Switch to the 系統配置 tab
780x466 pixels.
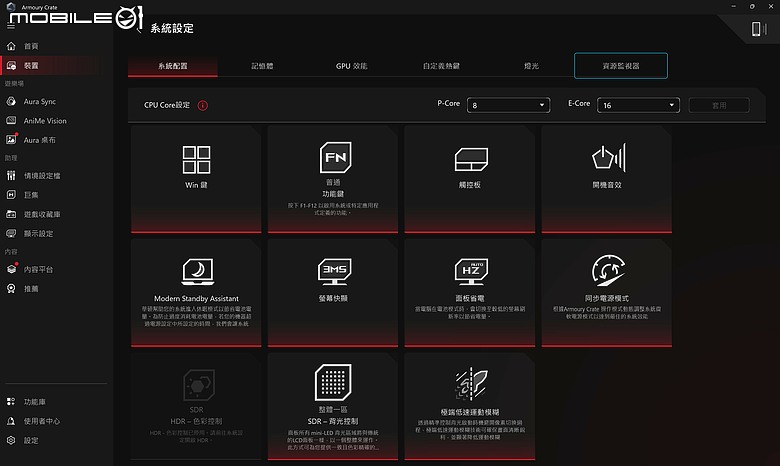pos(173,66)
